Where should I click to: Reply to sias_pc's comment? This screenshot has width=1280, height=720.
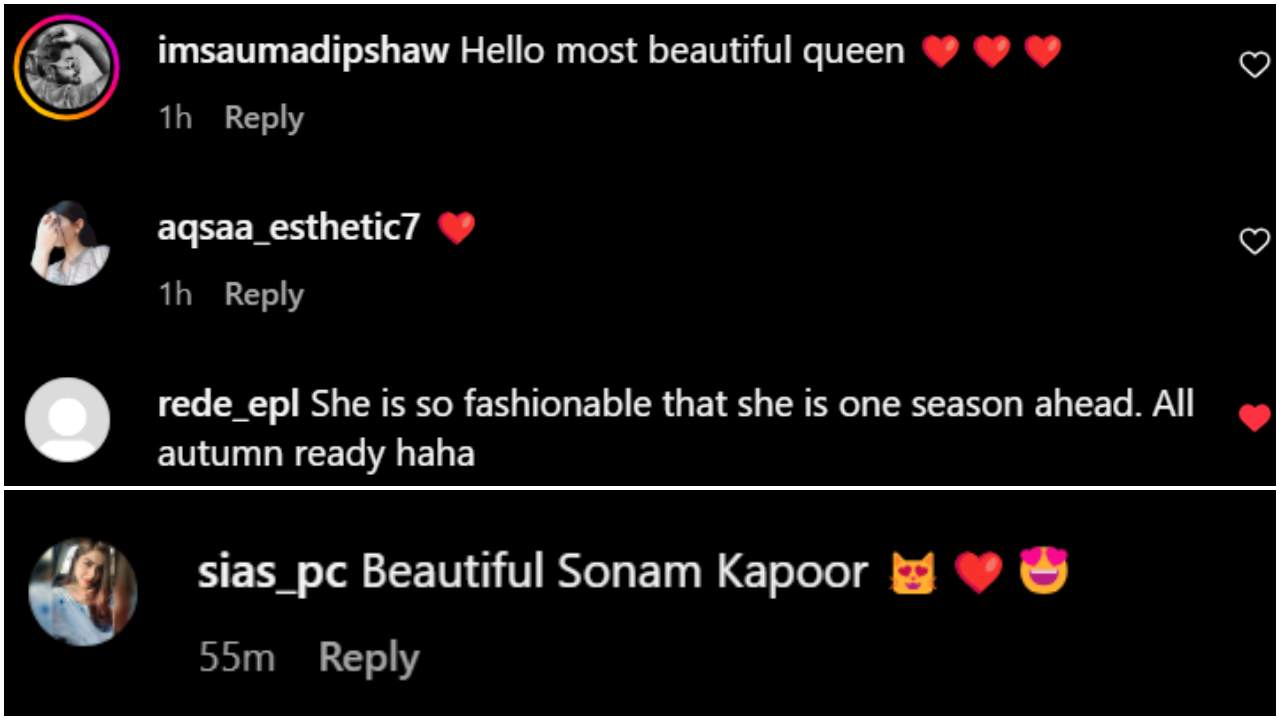tap(369, 659)
